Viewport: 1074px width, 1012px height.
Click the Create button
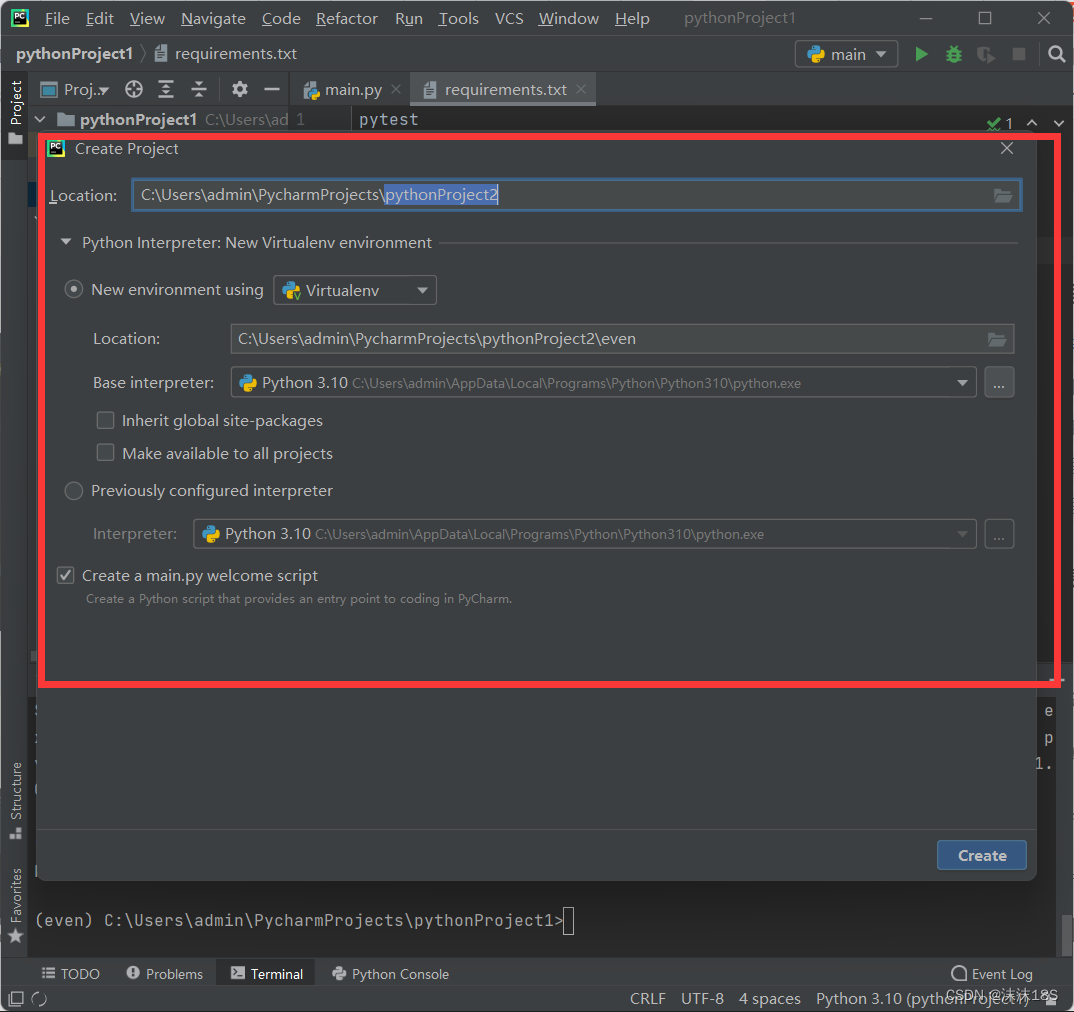[x=982, y=855]
